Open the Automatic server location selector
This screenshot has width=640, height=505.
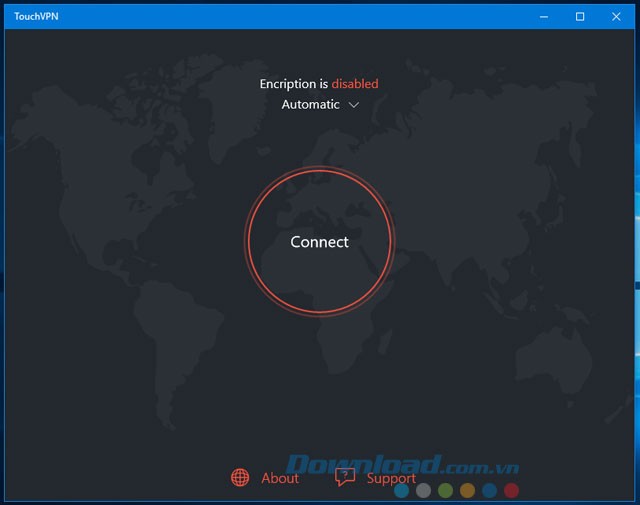(311, 105)
